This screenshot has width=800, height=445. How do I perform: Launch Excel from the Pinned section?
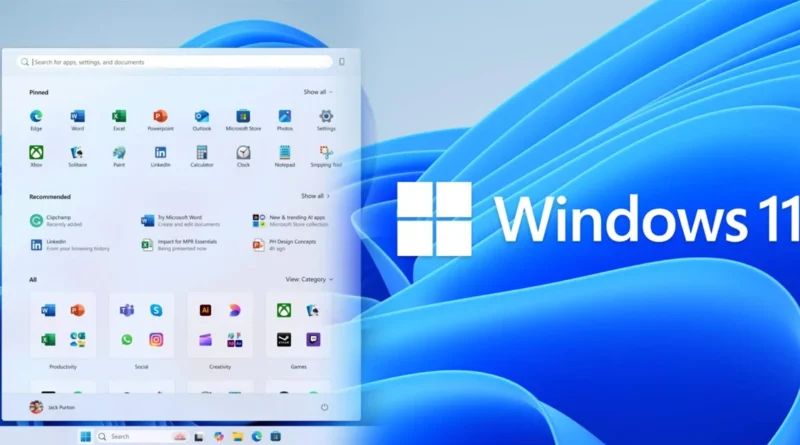(x=119, y=120)
